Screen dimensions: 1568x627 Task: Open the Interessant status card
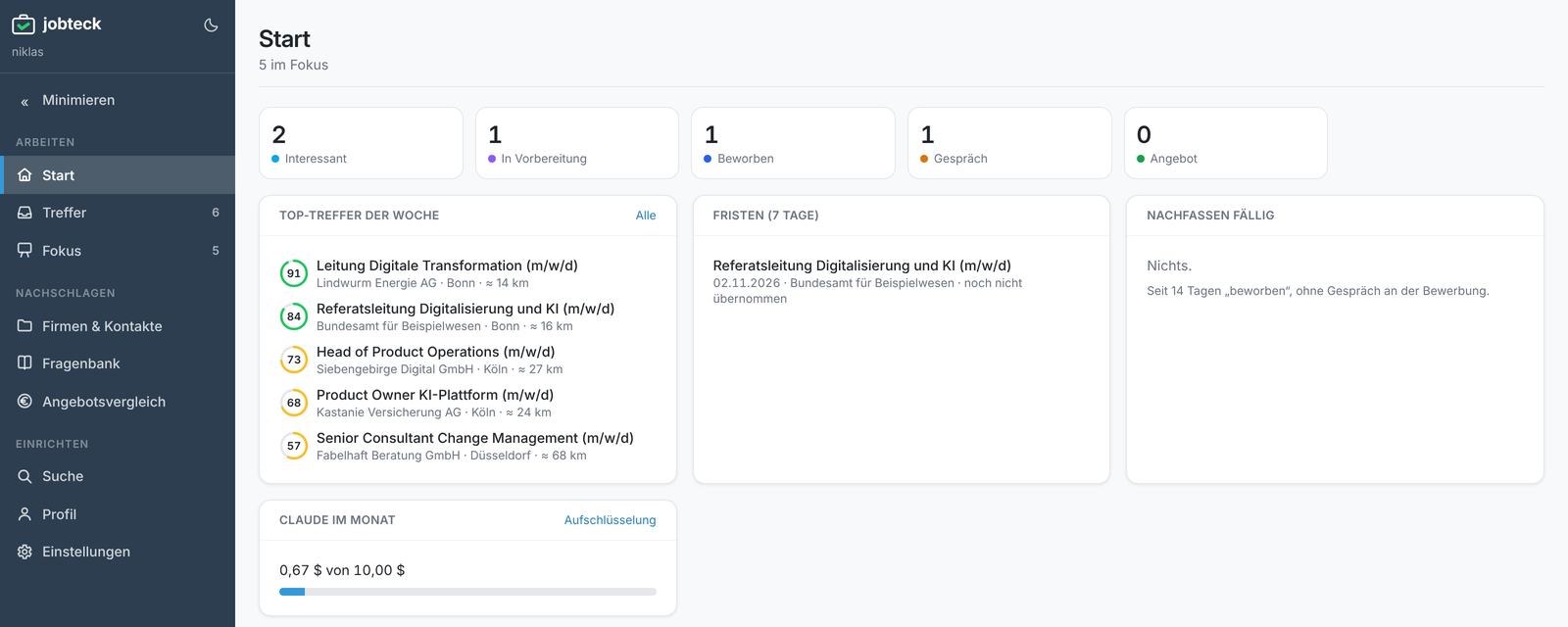coord(361,143)
